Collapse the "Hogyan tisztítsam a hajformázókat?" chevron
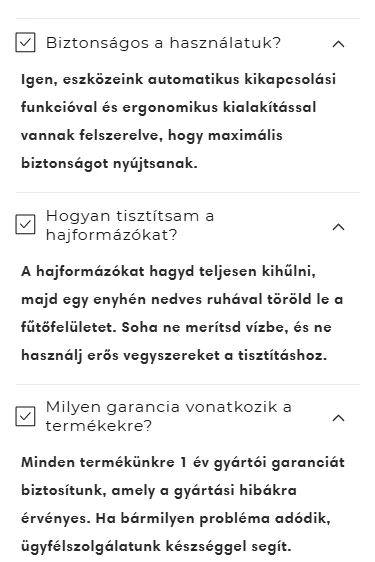Screen dimensions: 375x562 coord(338,227)
